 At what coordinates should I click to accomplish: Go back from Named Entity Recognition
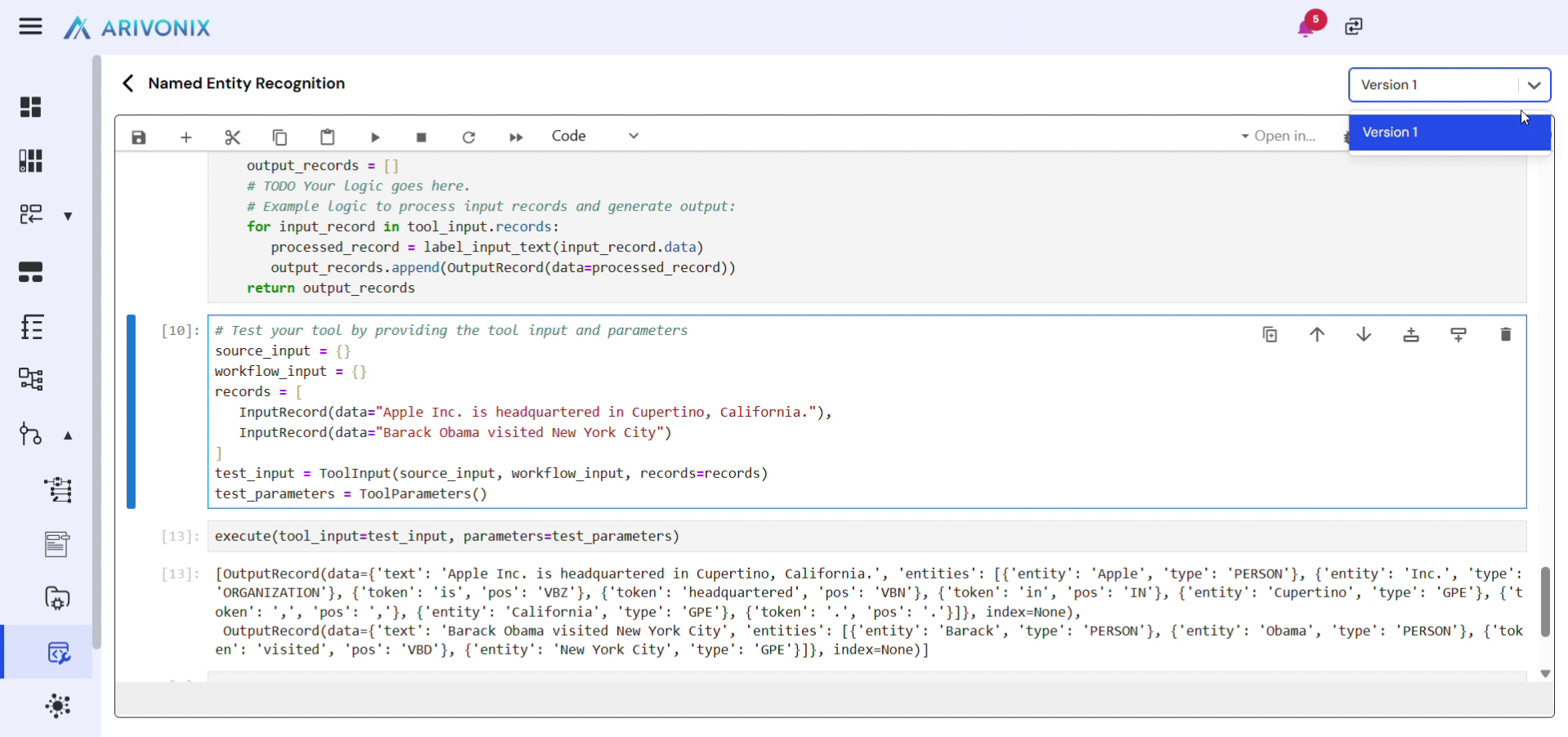[x=128, y=83]
